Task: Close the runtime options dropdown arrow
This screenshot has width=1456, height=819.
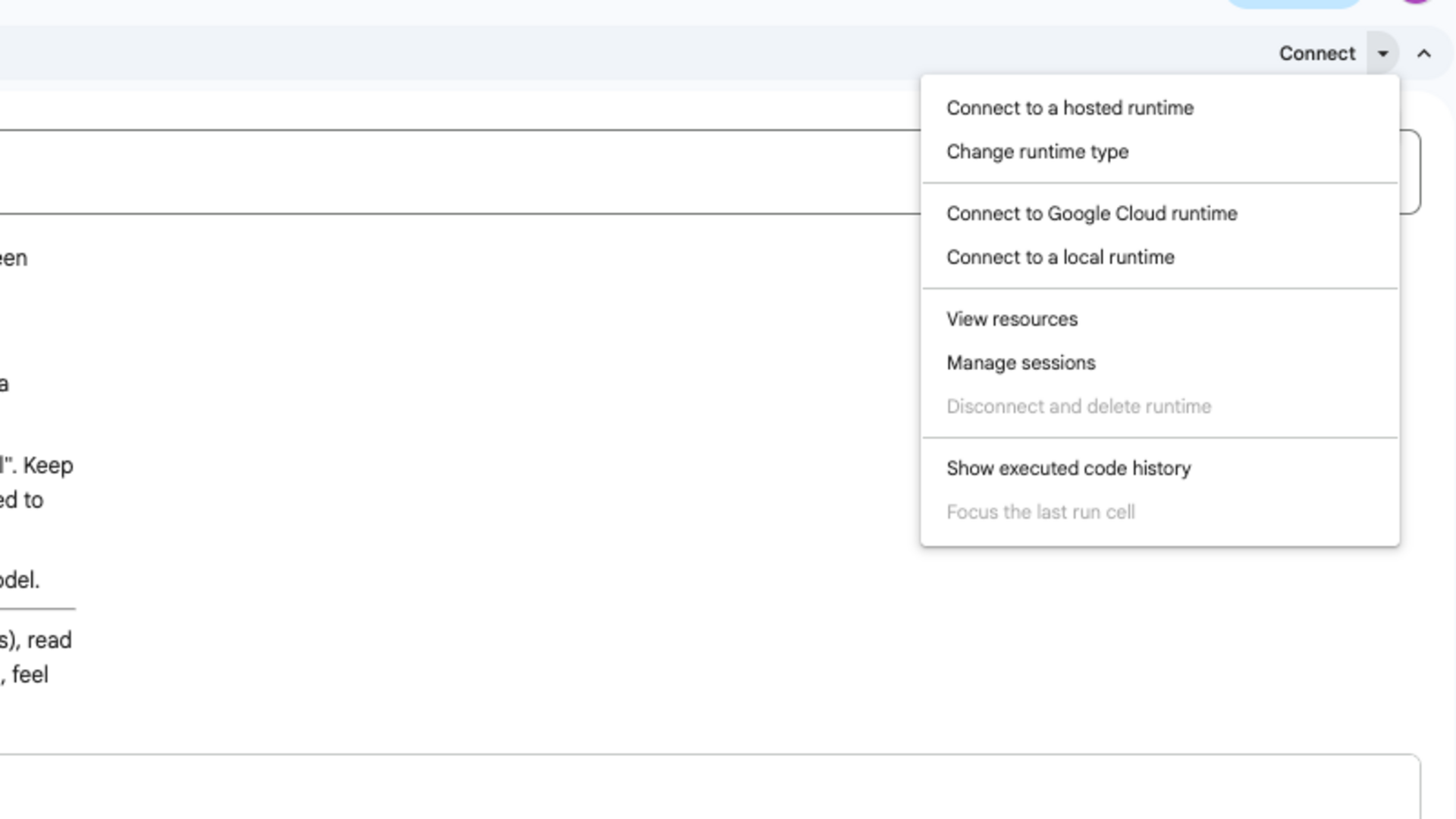Action: [x=1383, y=53]
